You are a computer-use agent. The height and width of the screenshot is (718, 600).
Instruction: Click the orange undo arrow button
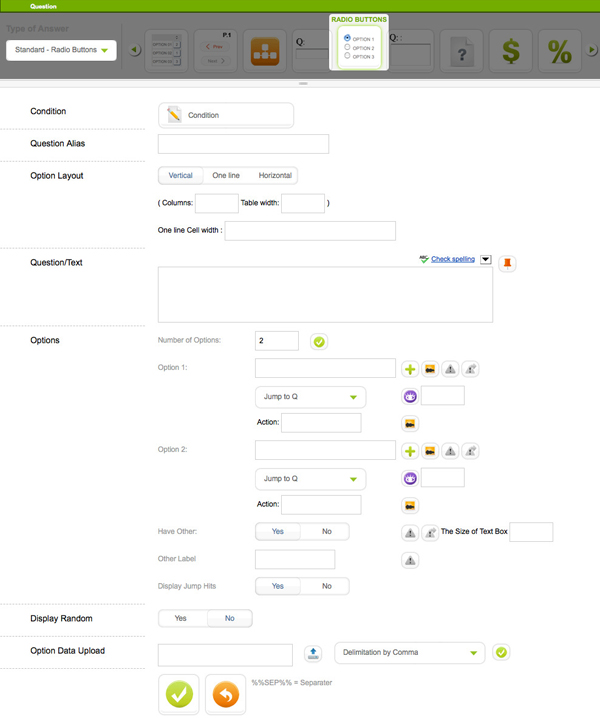pyautogui.click(x=225, y=694)
